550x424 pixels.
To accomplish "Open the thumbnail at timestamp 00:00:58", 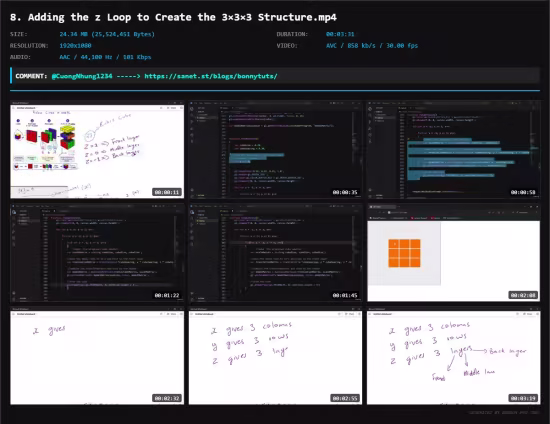I will tap(453, 150).
